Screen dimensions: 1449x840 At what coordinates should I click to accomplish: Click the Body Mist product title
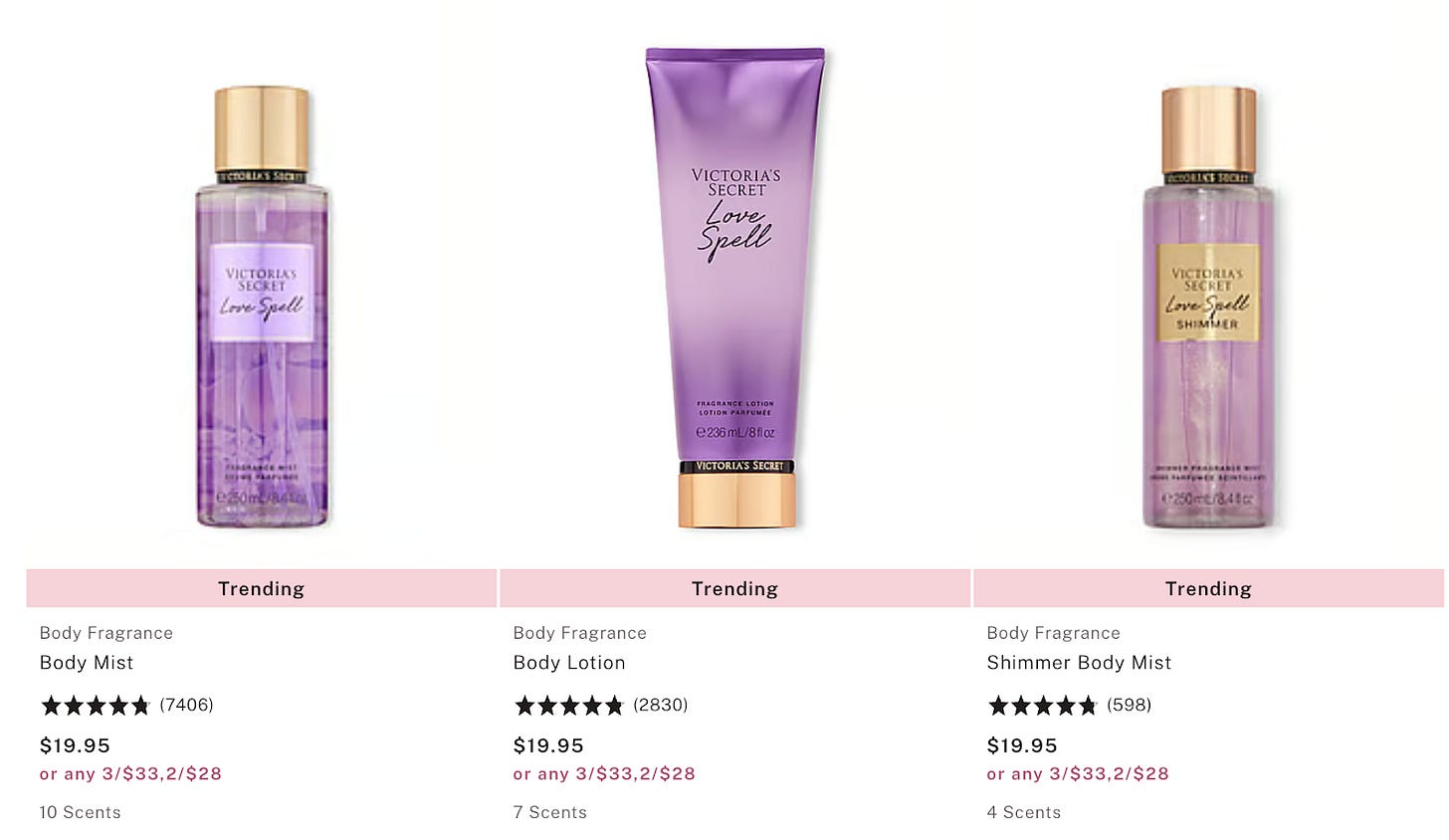click(x=87, y=663)
